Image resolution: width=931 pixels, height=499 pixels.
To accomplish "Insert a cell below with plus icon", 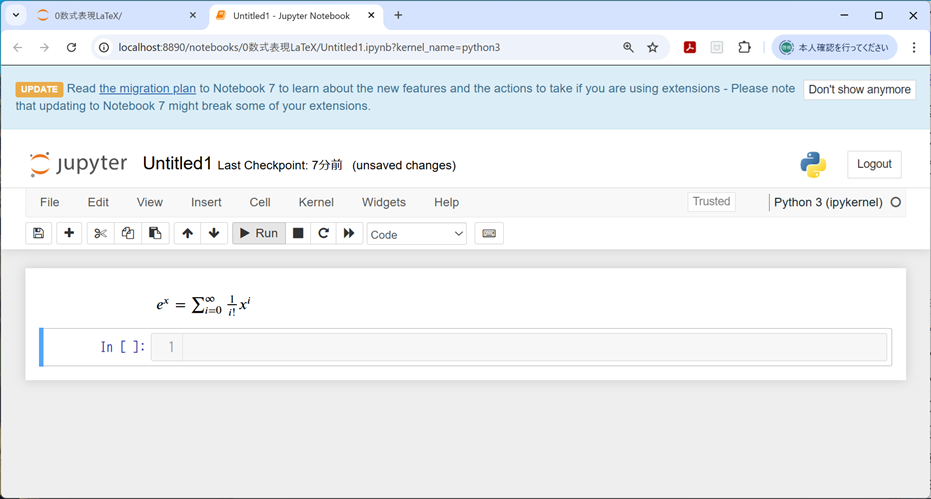I will (69, 233).
